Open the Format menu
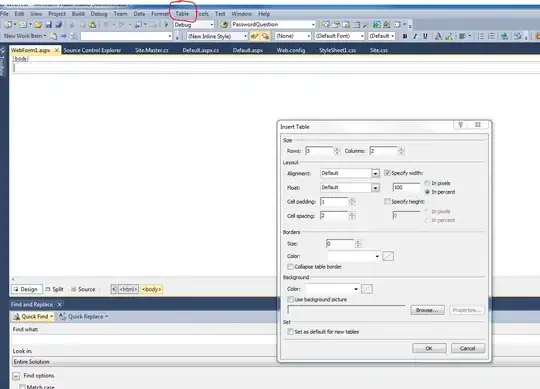The height and width of the screenshot is (389, 540). (160, 14)
